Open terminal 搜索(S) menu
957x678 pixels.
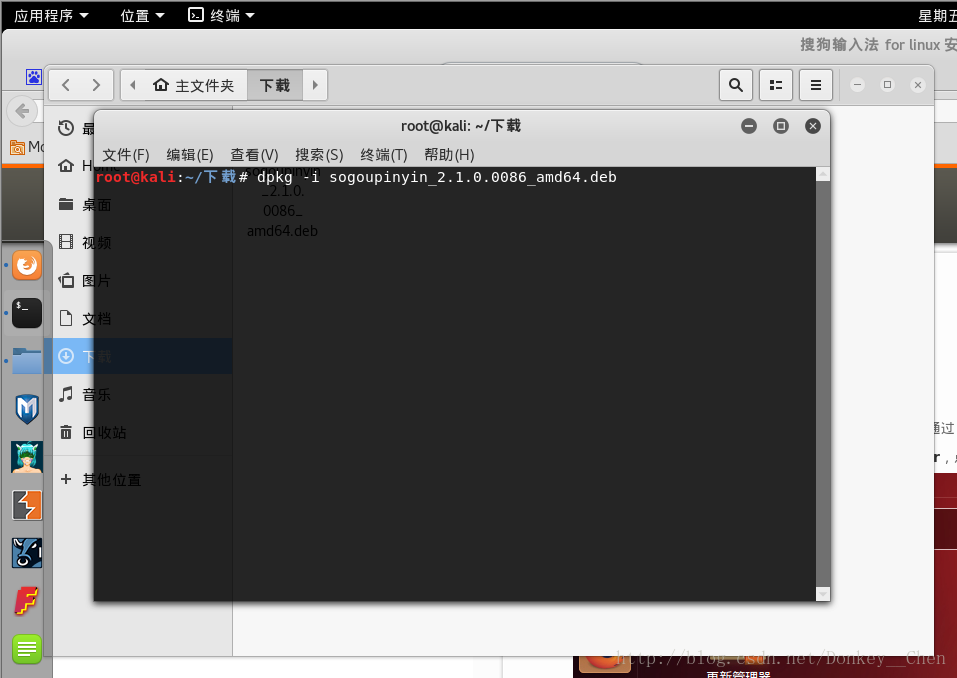click(319, 155)
